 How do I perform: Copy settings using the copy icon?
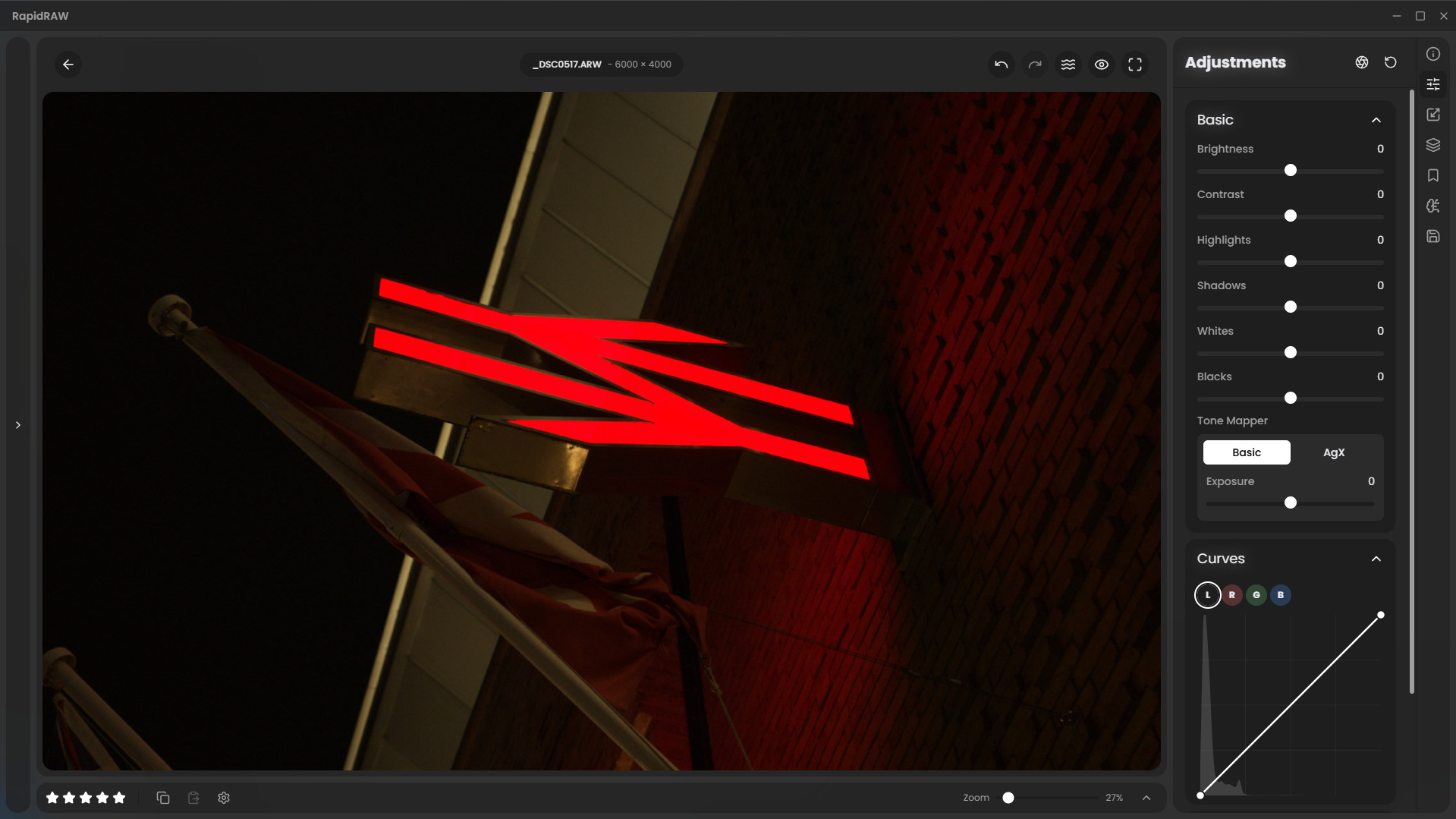pyautogui.click(x=162, y=798)
